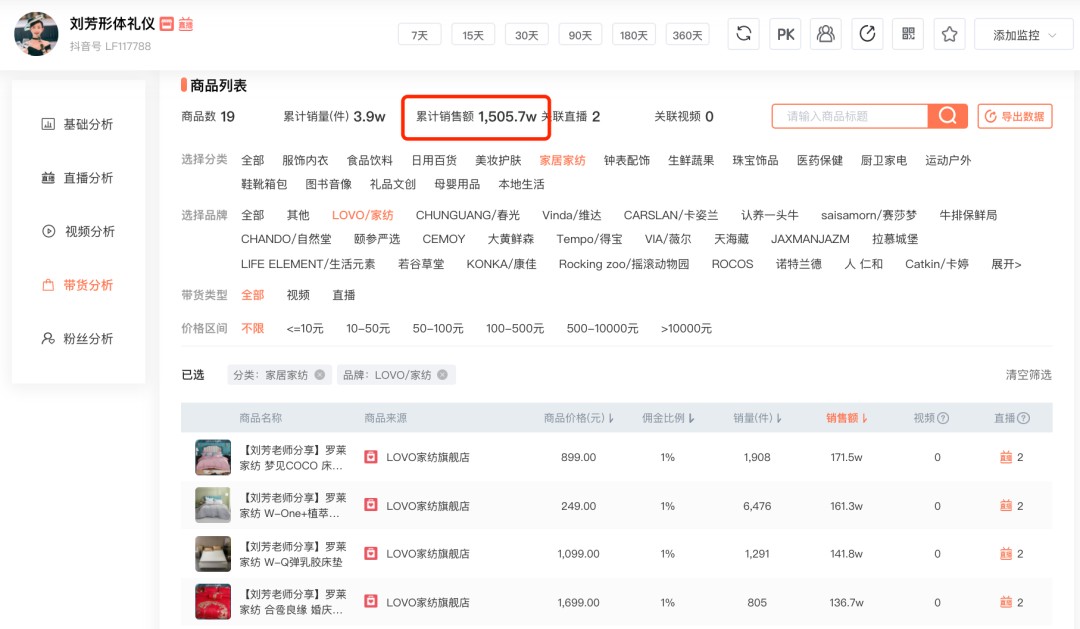Click live count icon in W-One row
The height and width of the screenshot is (629, 1080).
(x=1006, y=506)
